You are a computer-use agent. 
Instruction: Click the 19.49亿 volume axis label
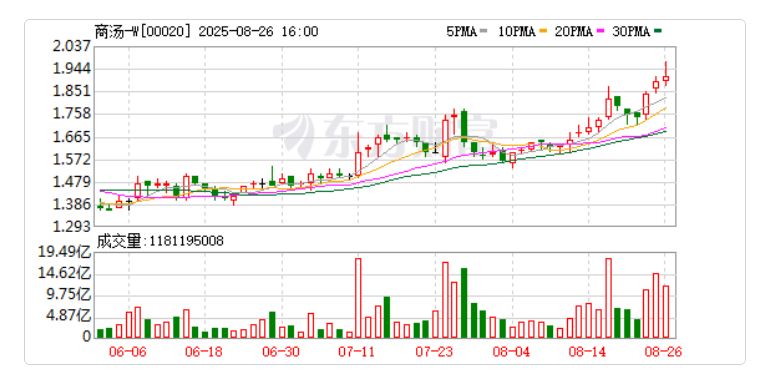pyautogui.click(x=65, y=252)
